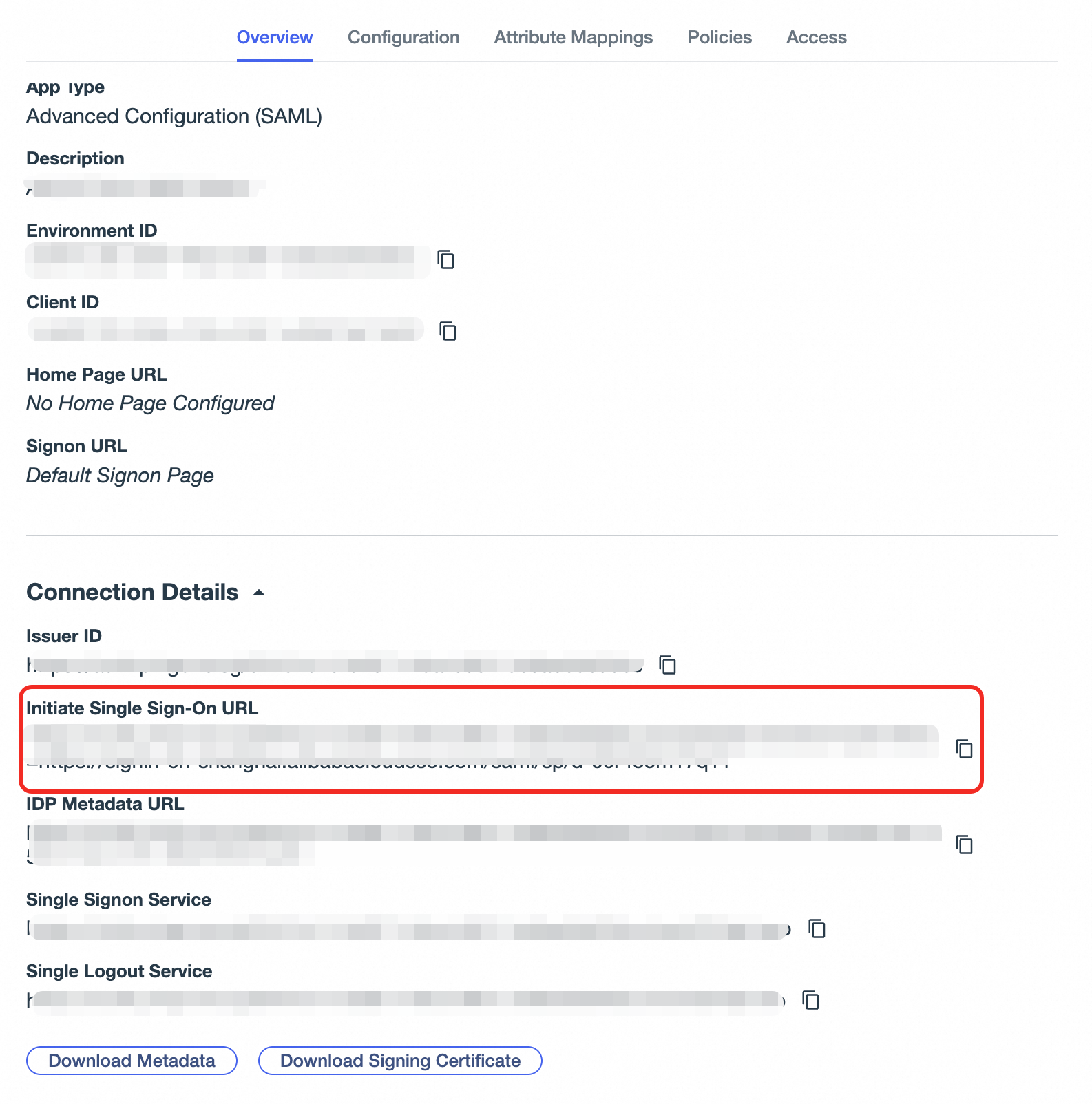The image size is (1092, 1104).
Task: Select the Access tab
Action: pos(816,37)
